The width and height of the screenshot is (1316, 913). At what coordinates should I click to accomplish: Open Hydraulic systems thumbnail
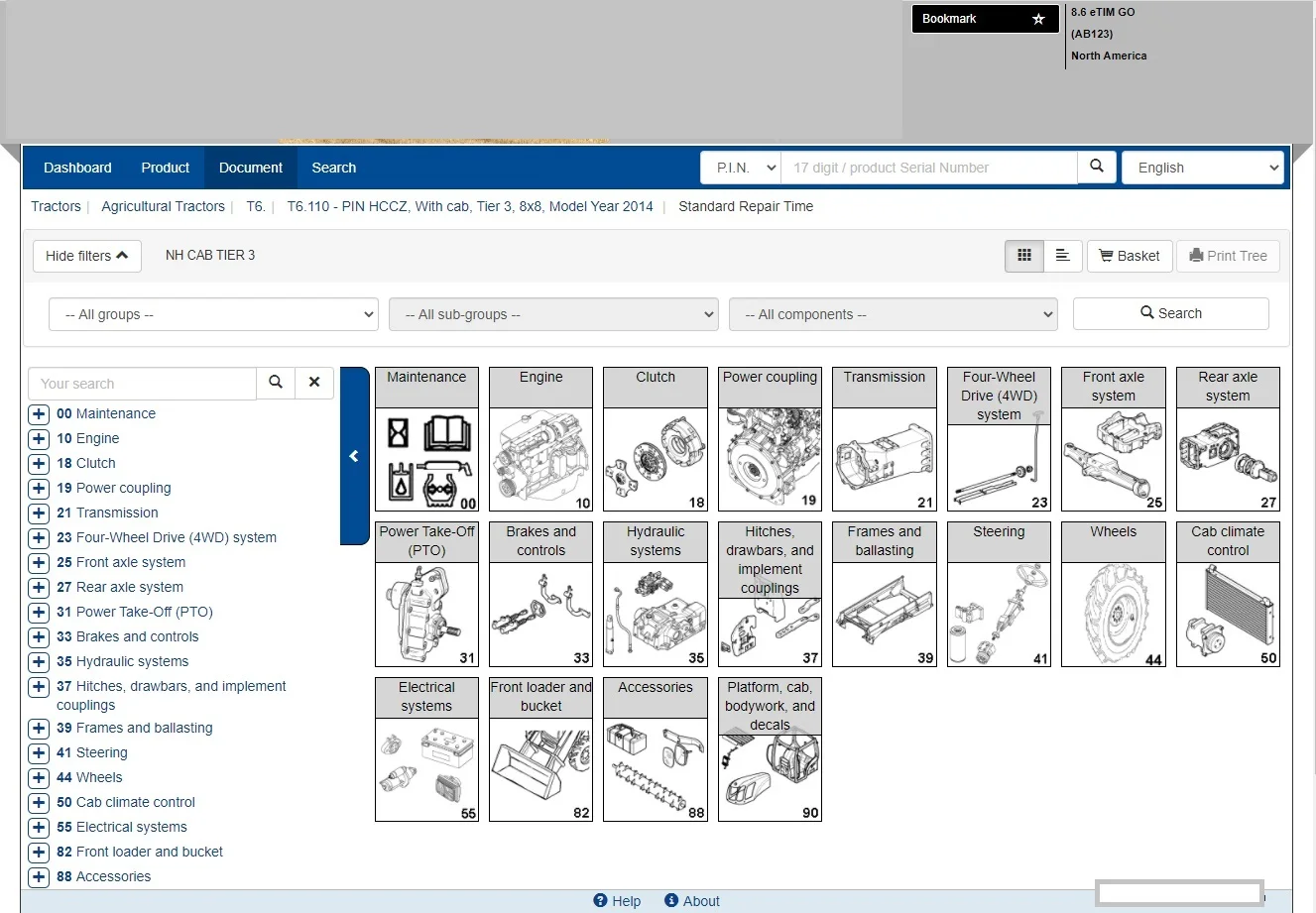coord(656,595)
